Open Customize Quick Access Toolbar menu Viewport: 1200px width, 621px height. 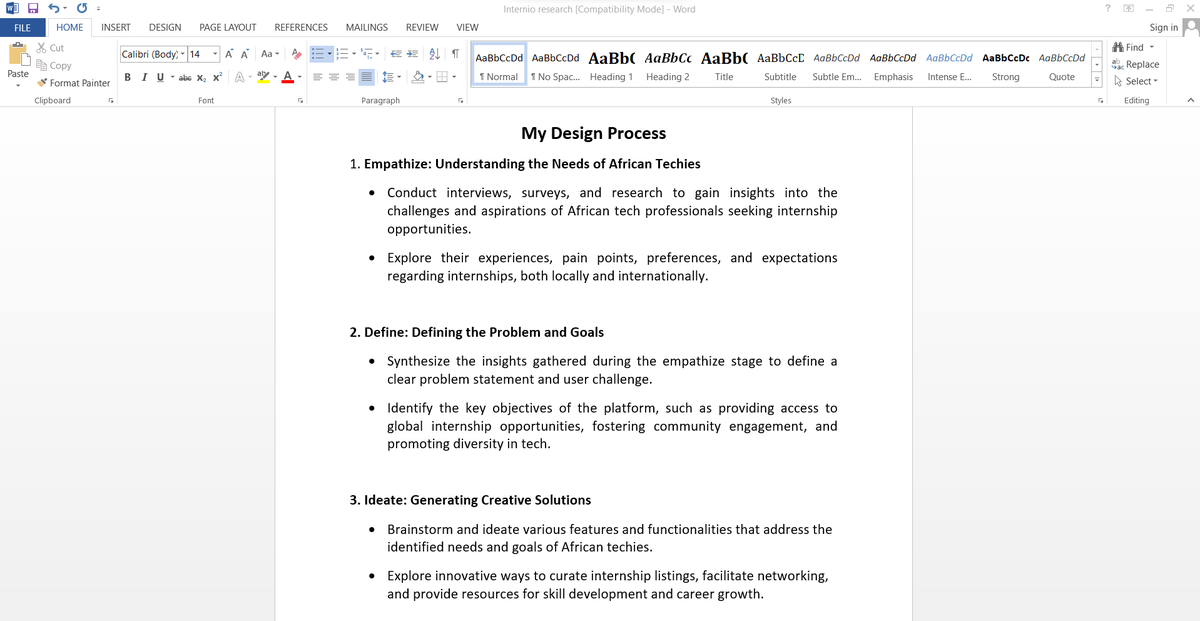tap(98, 10)
